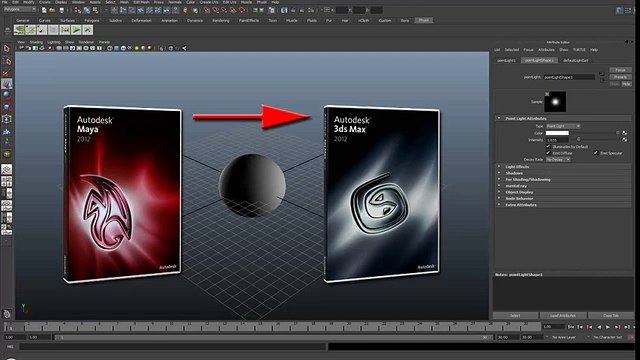This screenshot has height=360, width=640.
Task: Click the MEL command line field
Action: click(173, 347)
